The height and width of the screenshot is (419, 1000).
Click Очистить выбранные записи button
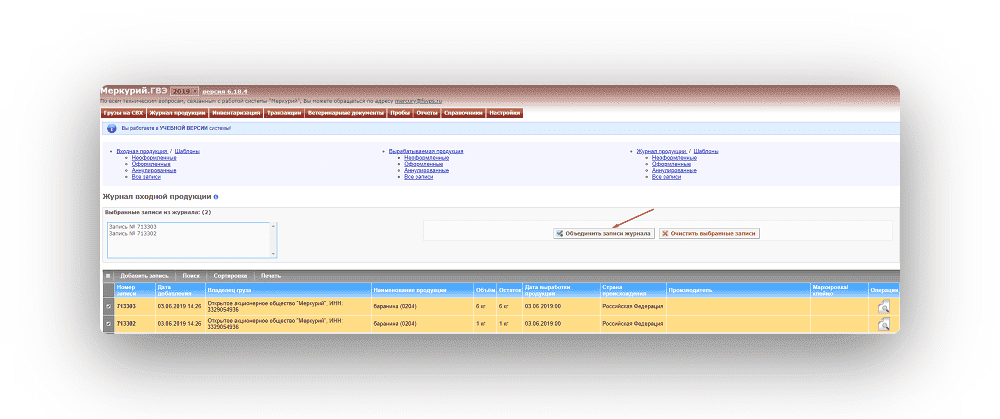click(x=709, y=234)
